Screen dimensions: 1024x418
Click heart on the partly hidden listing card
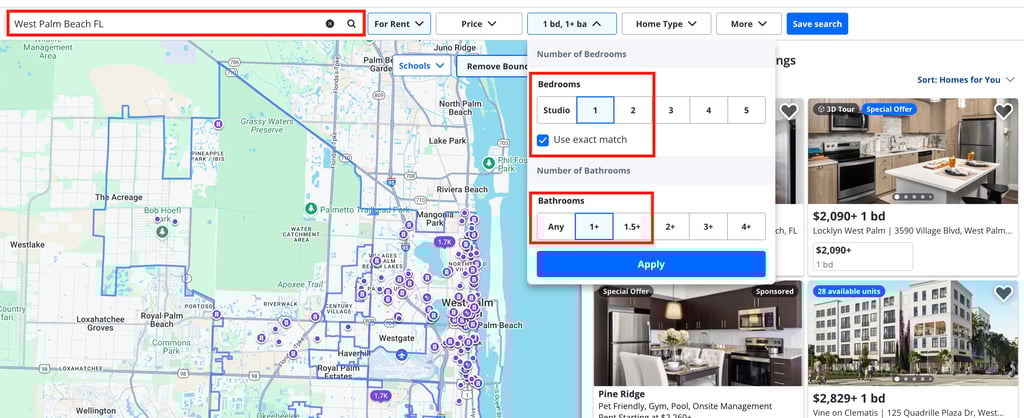pos(789,112)
